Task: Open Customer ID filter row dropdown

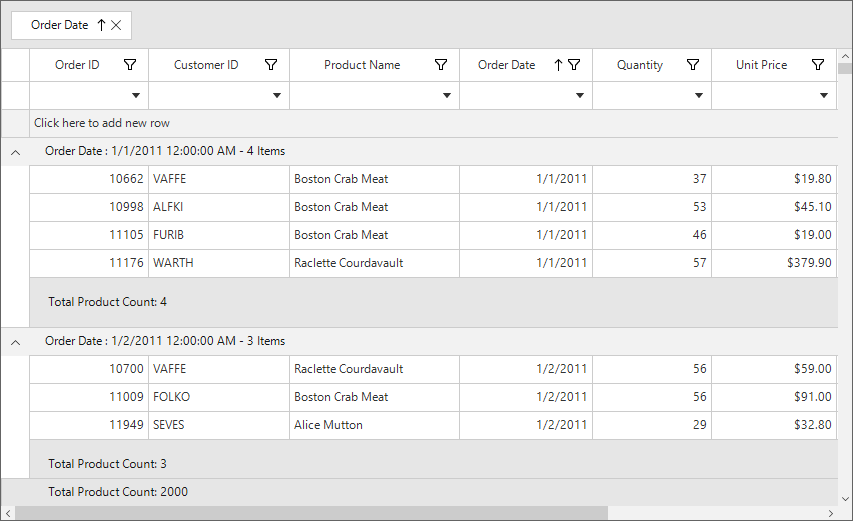Action: [277, 96]
